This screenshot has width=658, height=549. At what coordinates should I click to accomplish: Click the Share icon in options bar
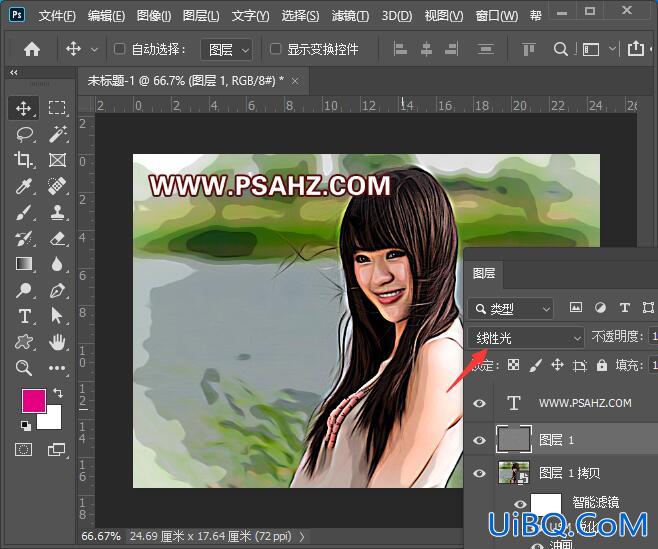[636, 48]
